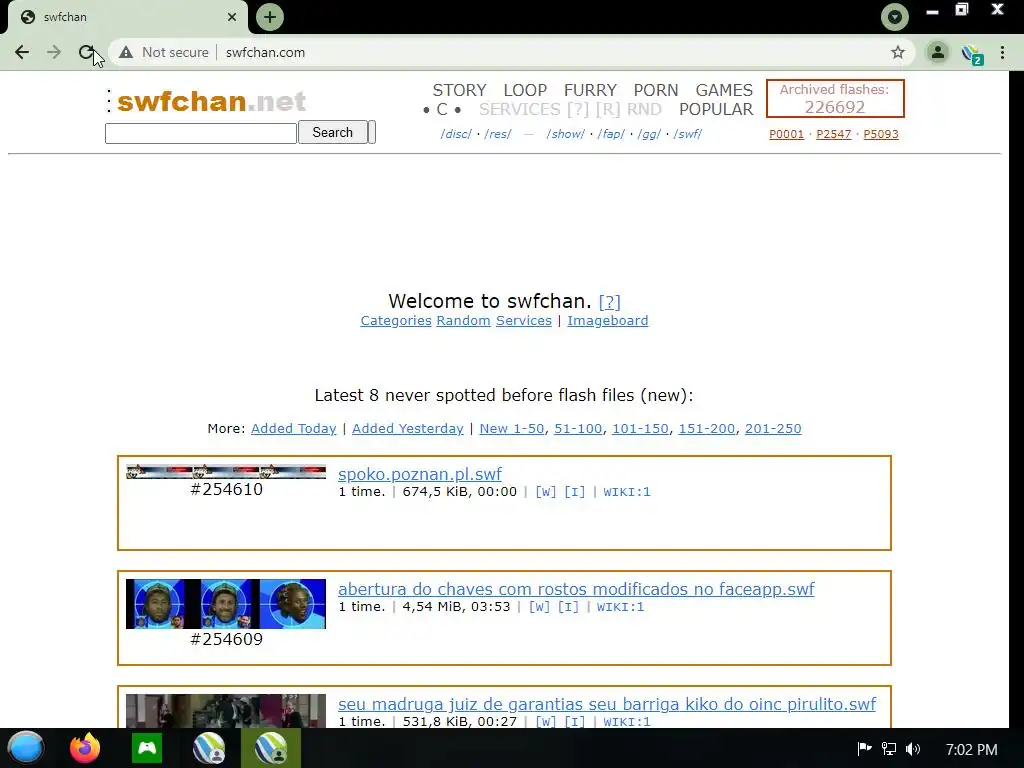Click the [R] link in the header

click(608, 109)
